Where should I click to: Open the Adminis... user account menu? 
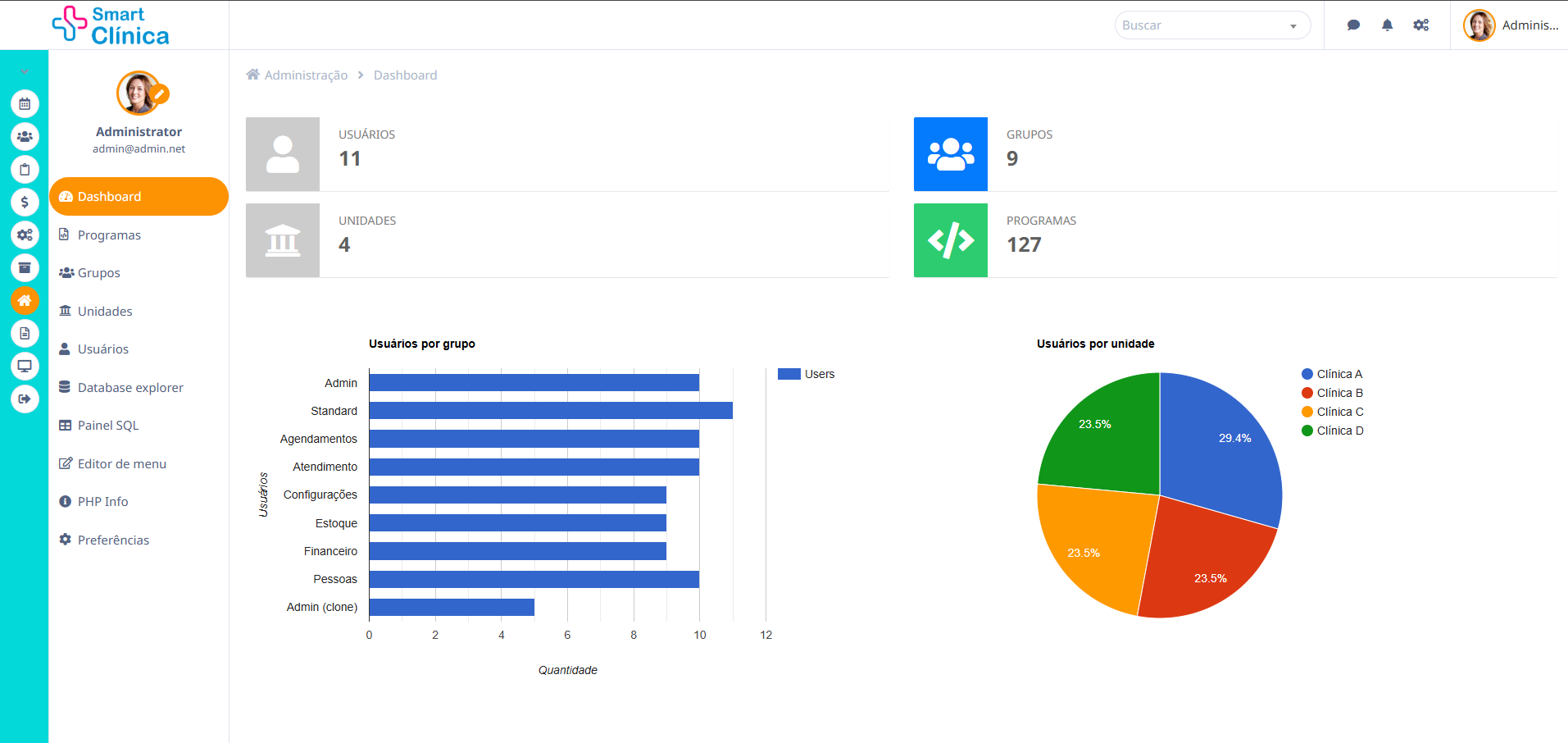(x=1511, y=25)
